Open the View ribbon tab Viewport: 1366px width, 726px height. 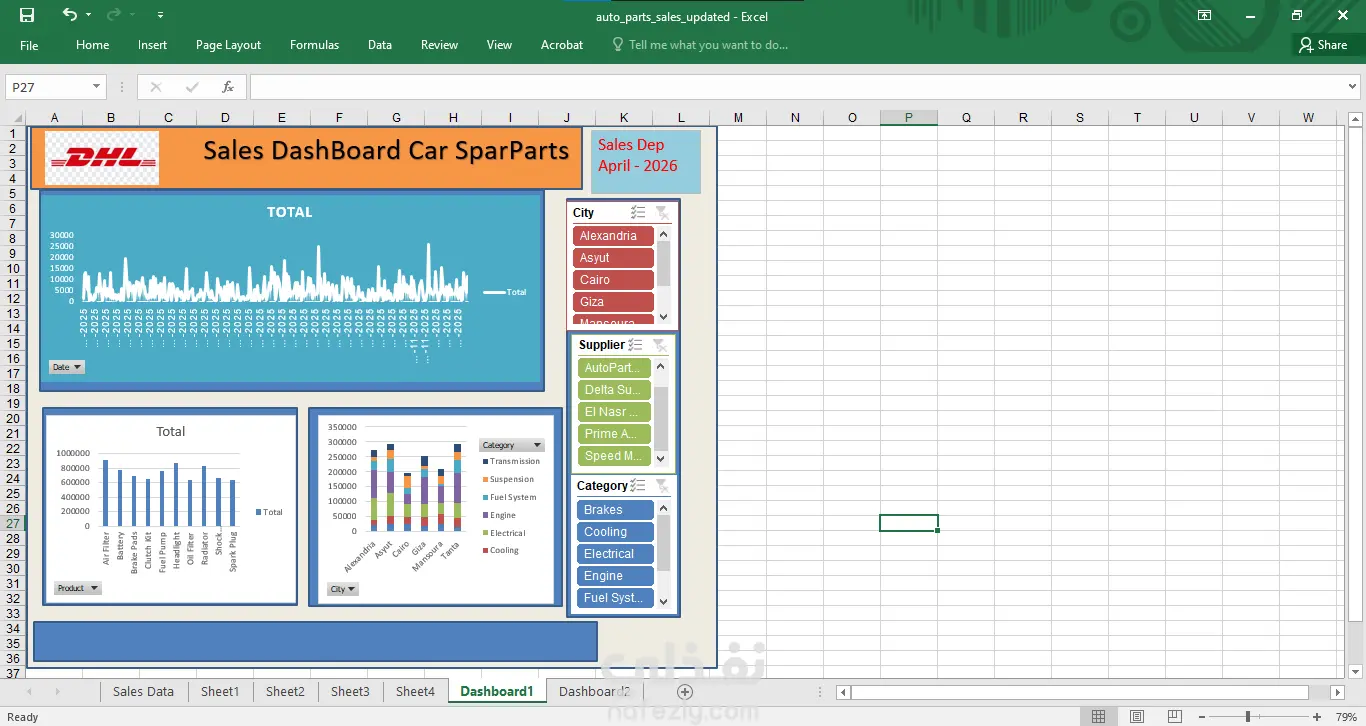tap(499, 45)
